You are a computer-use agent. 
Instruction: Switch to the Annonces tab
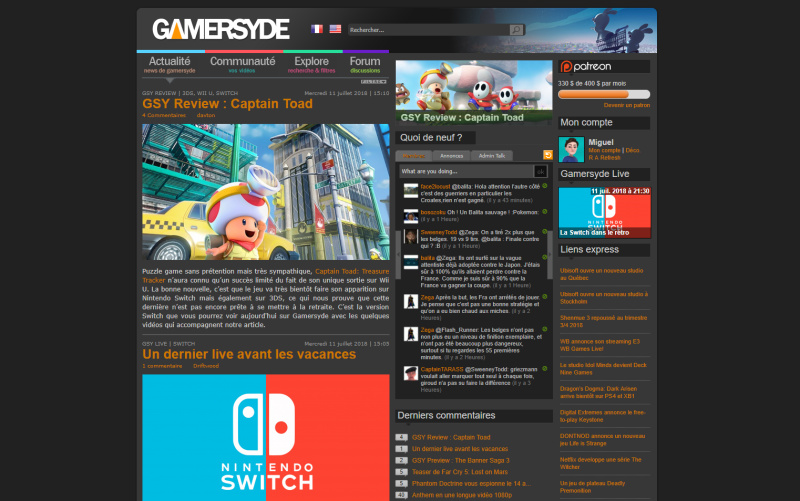(452, 156)
